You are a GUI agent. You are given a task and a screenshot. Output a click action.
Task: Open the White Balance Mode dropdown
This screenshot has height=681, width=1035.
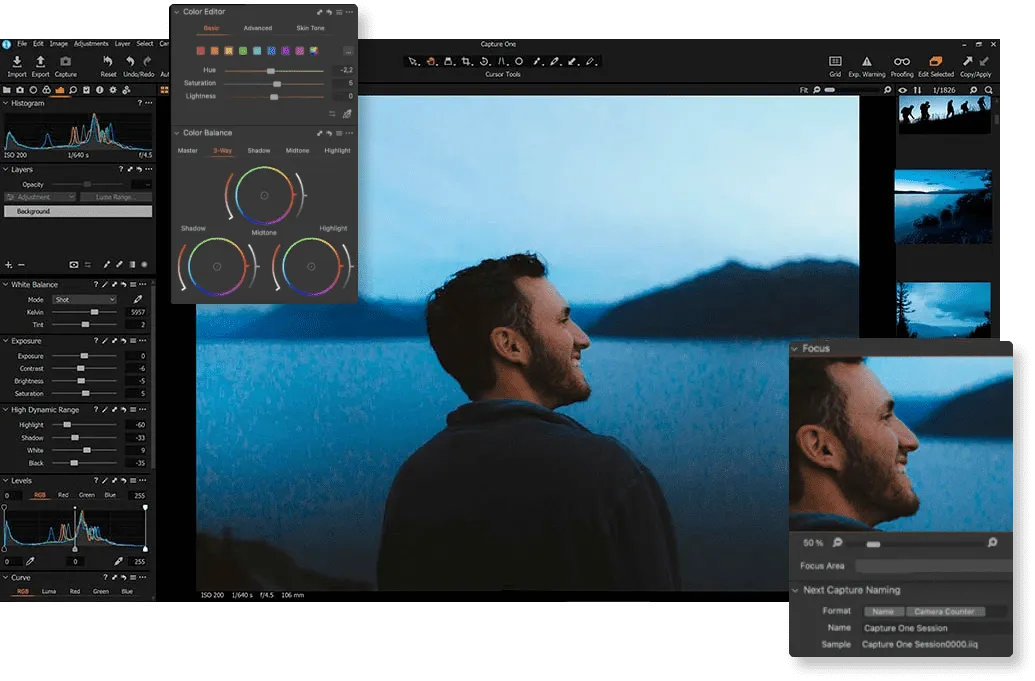[84, 300]
